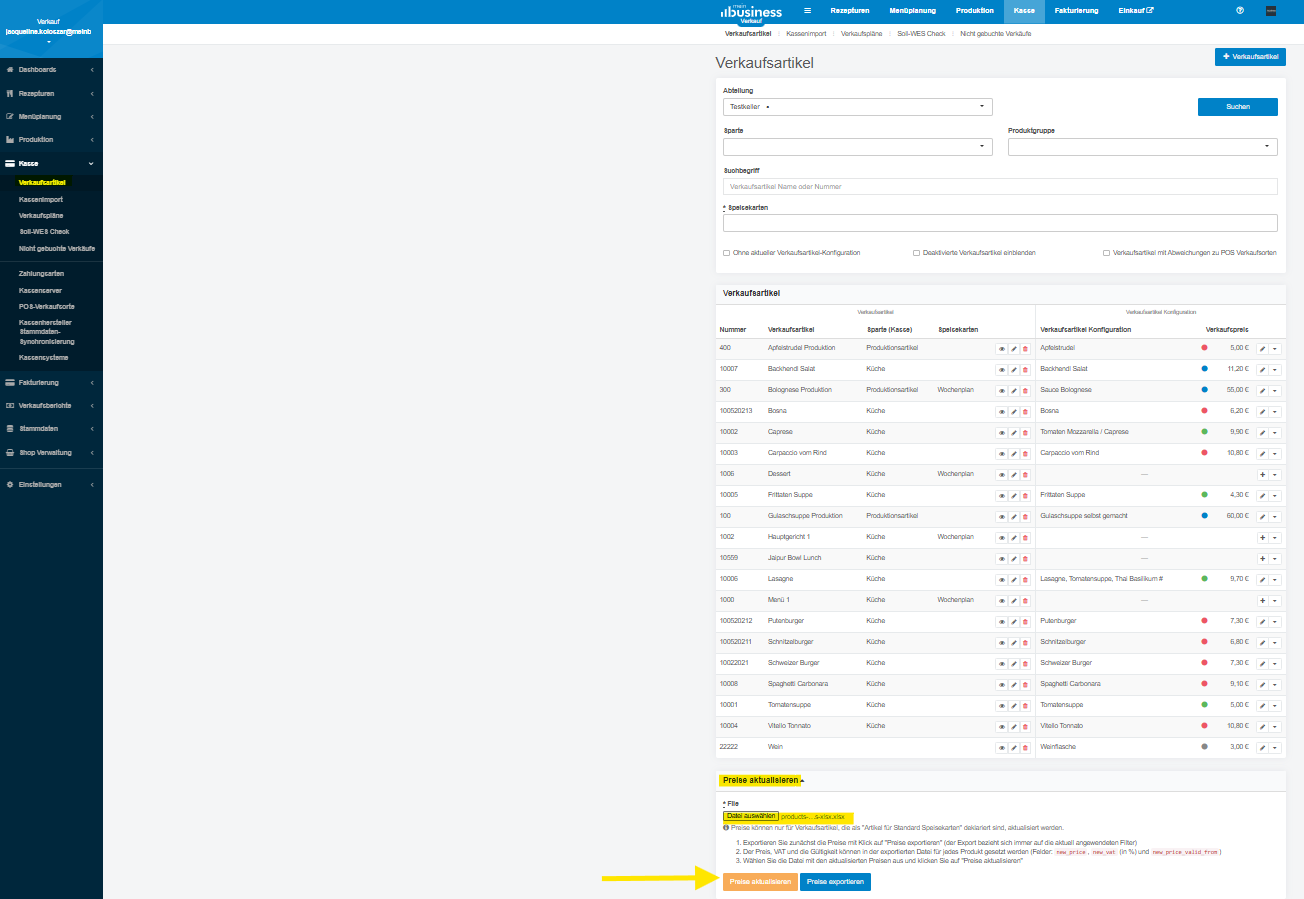View the Apfelstrudel Produktion eye icon

point(1001,348)
